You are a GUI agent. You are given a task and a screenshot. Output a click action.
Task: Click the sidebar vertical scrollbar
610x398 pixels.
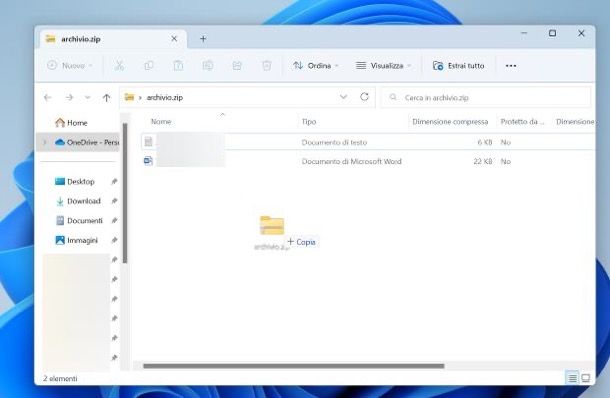coord(125,193)
